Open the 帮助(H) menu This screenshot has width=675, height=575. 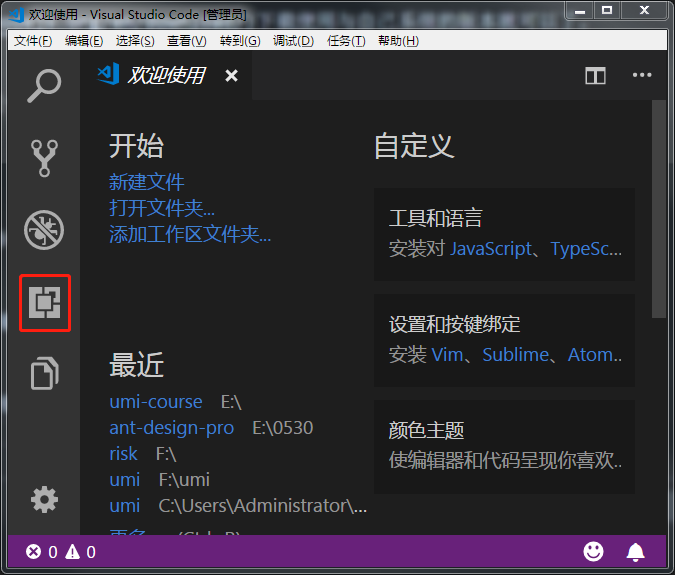[x=398, y=41]
